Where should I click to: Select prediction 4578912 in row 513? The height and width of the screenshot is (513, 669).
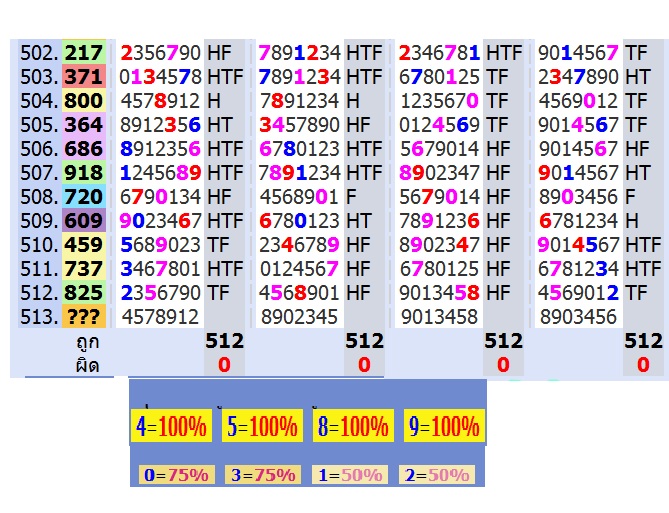click(160, 317)
